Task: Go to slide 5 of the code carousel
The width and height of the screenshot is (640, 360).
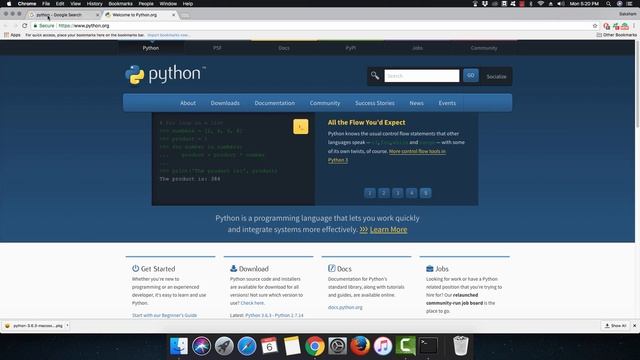Action: 425,193
